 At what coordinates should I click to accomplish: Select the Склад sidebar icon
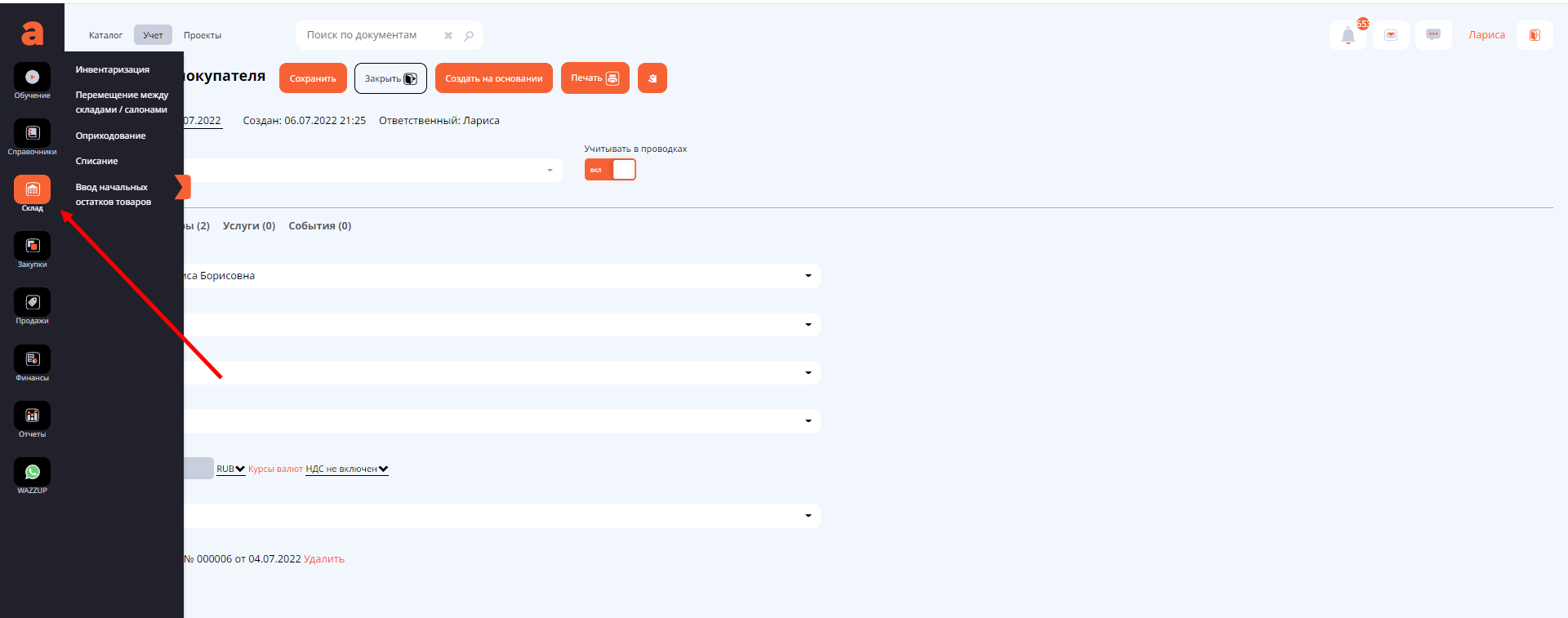pos(32,190)
